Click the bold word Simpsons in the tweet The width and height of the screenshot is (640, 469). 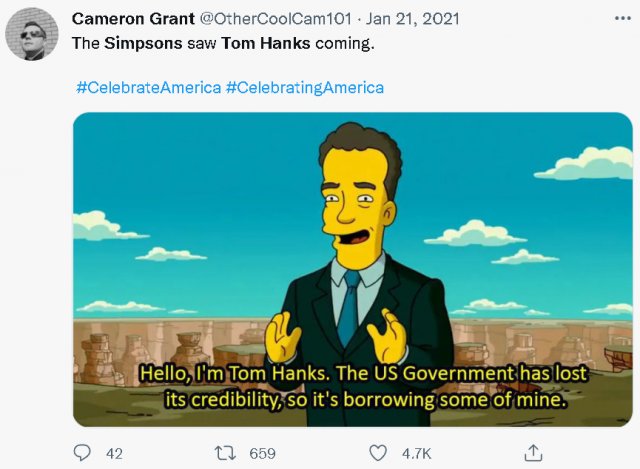[143, 46]
